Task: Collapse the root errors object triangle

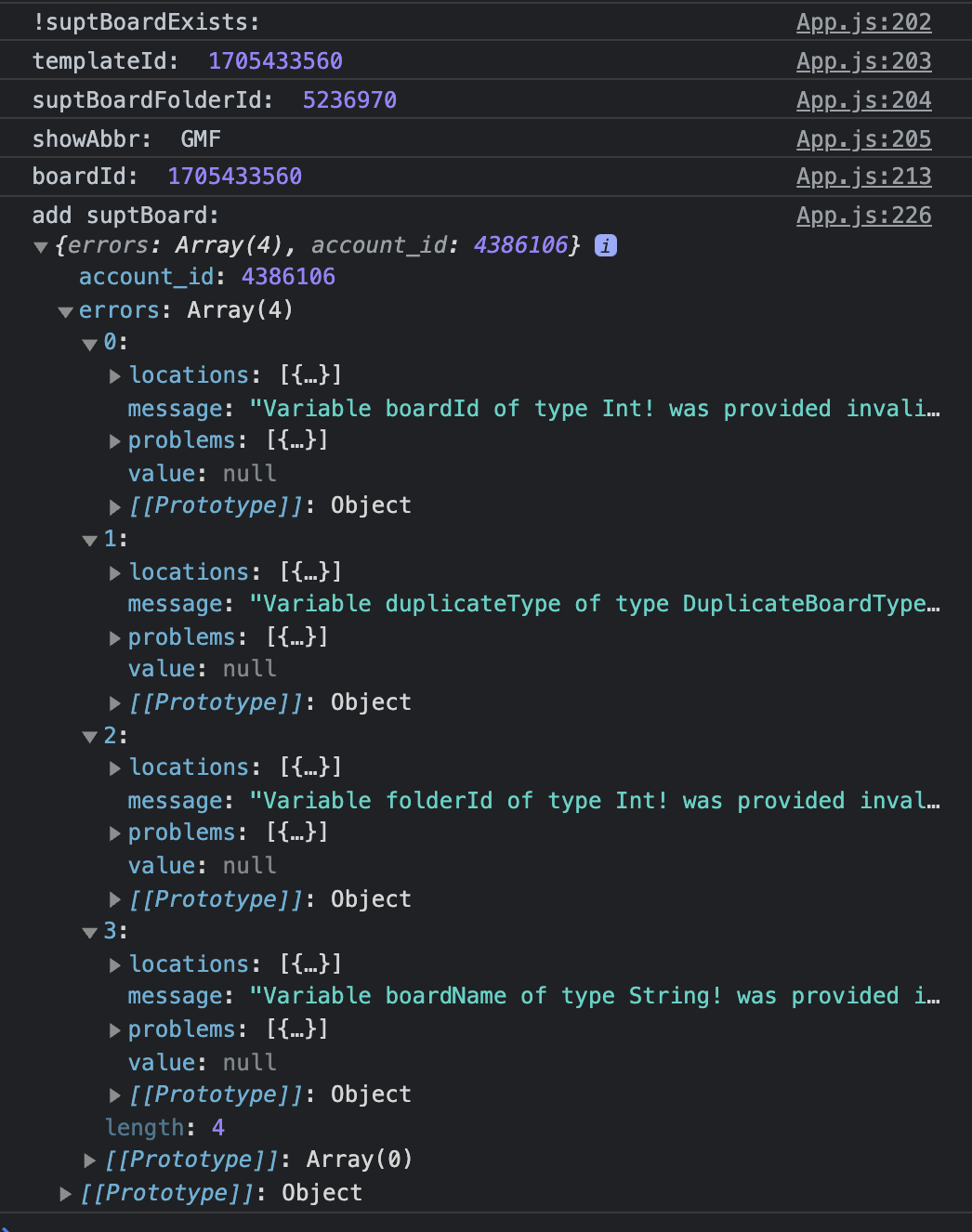Action: (x=40, y=247)
